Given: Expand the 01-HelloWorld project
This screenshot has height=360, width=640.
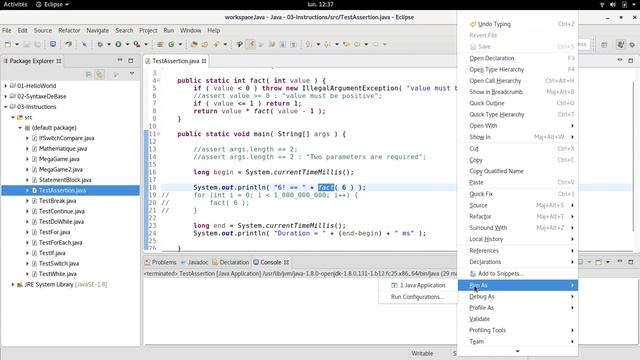Looking at the screenshot, I should (6, 86).
